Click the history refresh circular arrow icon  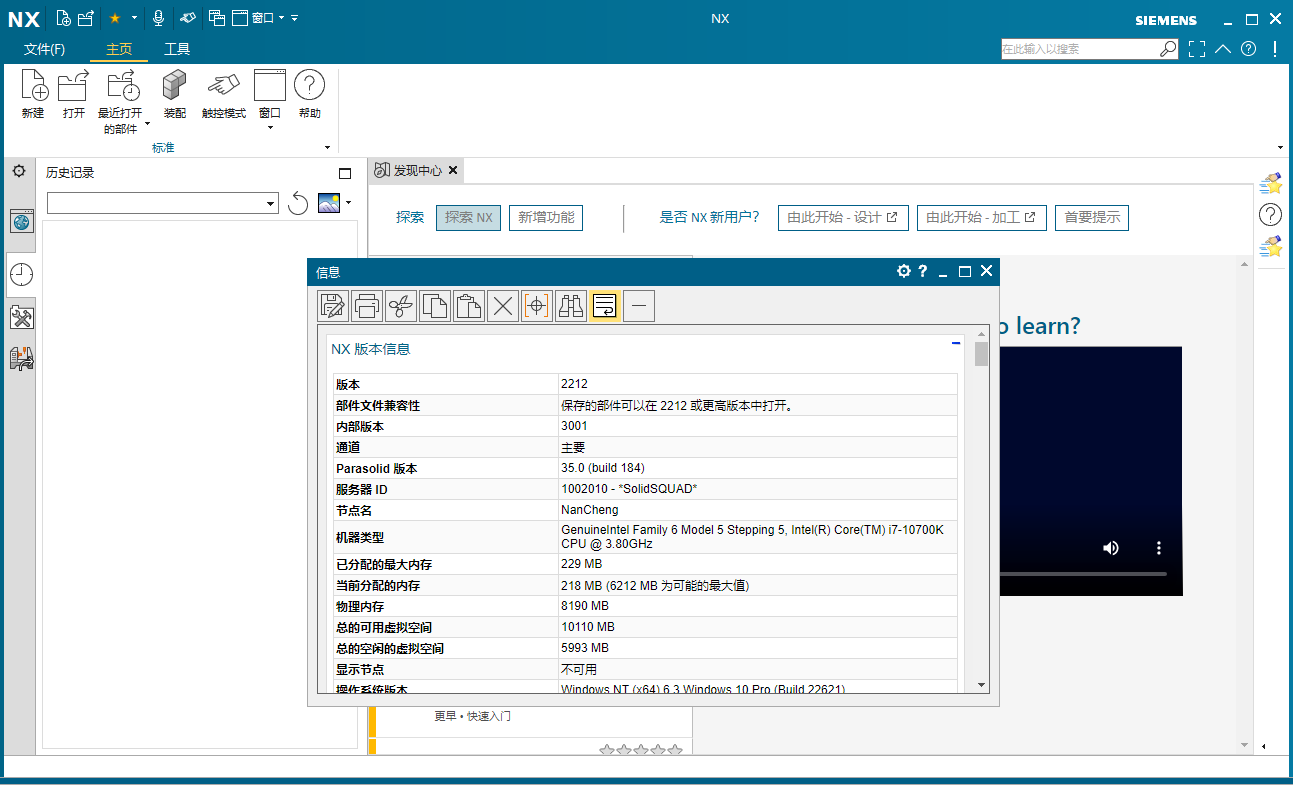[x=297, y=203]
